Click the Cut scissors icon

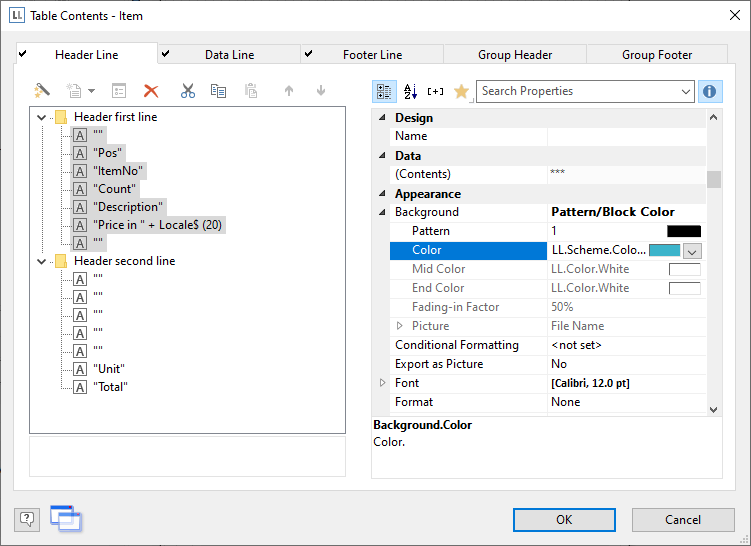coord(187,91)
